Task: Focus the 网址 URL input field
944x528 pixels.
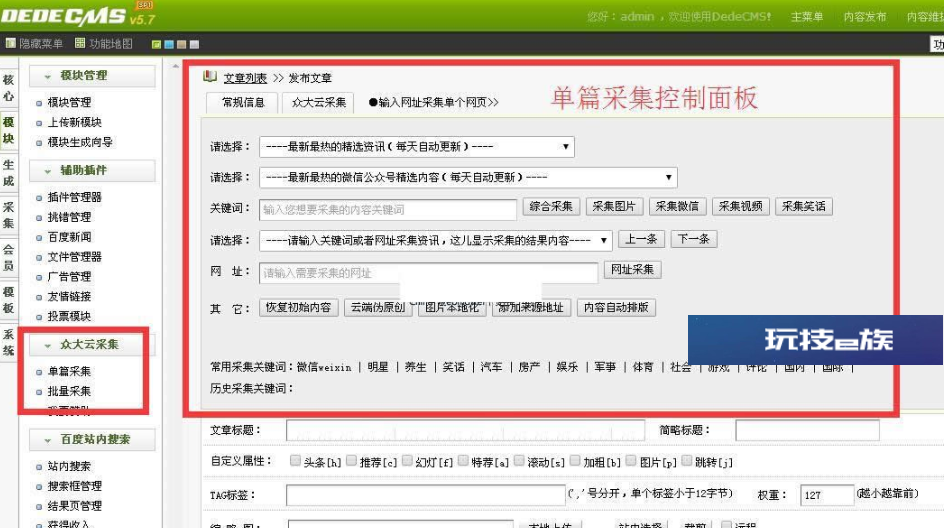Action: pos(429,273)
